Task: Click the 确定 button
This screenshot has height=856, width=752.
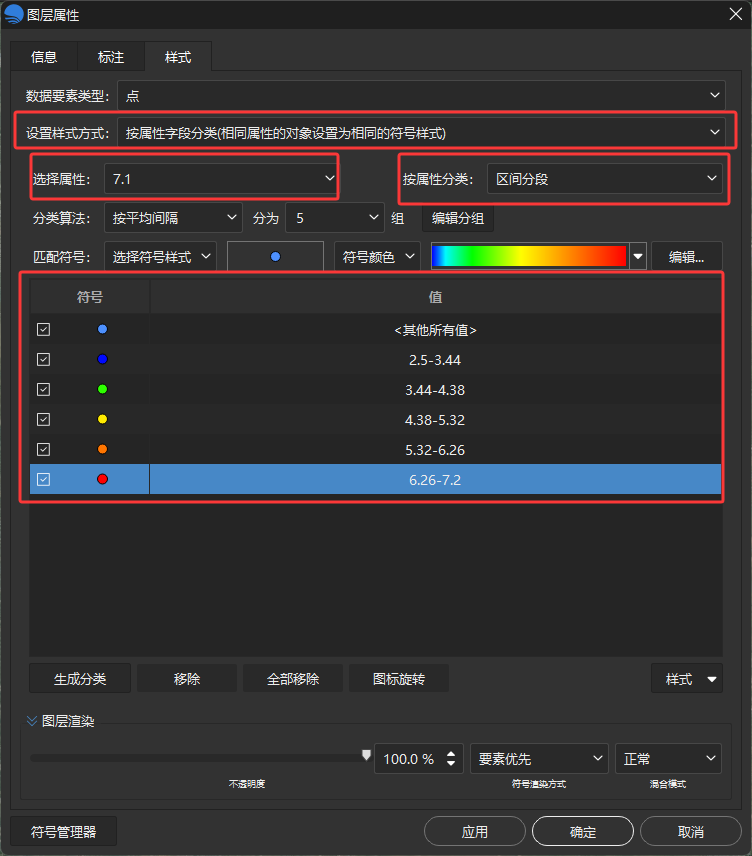Action: [x=583, y=831]
